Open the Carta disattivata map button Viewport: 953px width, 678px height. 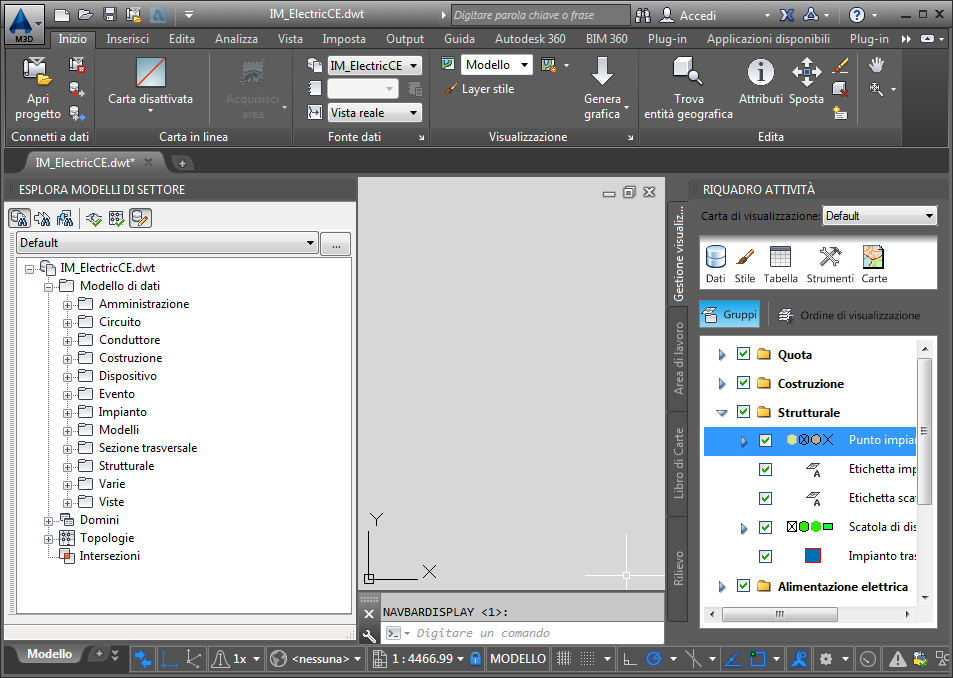(151, 73)
